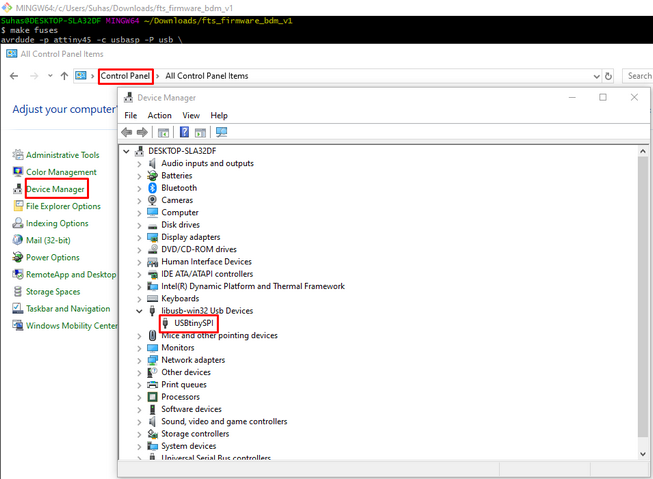This screenshot has width=653, height=479.
Task: Expand Human Interface Devices node
Action: click(139, 262)
